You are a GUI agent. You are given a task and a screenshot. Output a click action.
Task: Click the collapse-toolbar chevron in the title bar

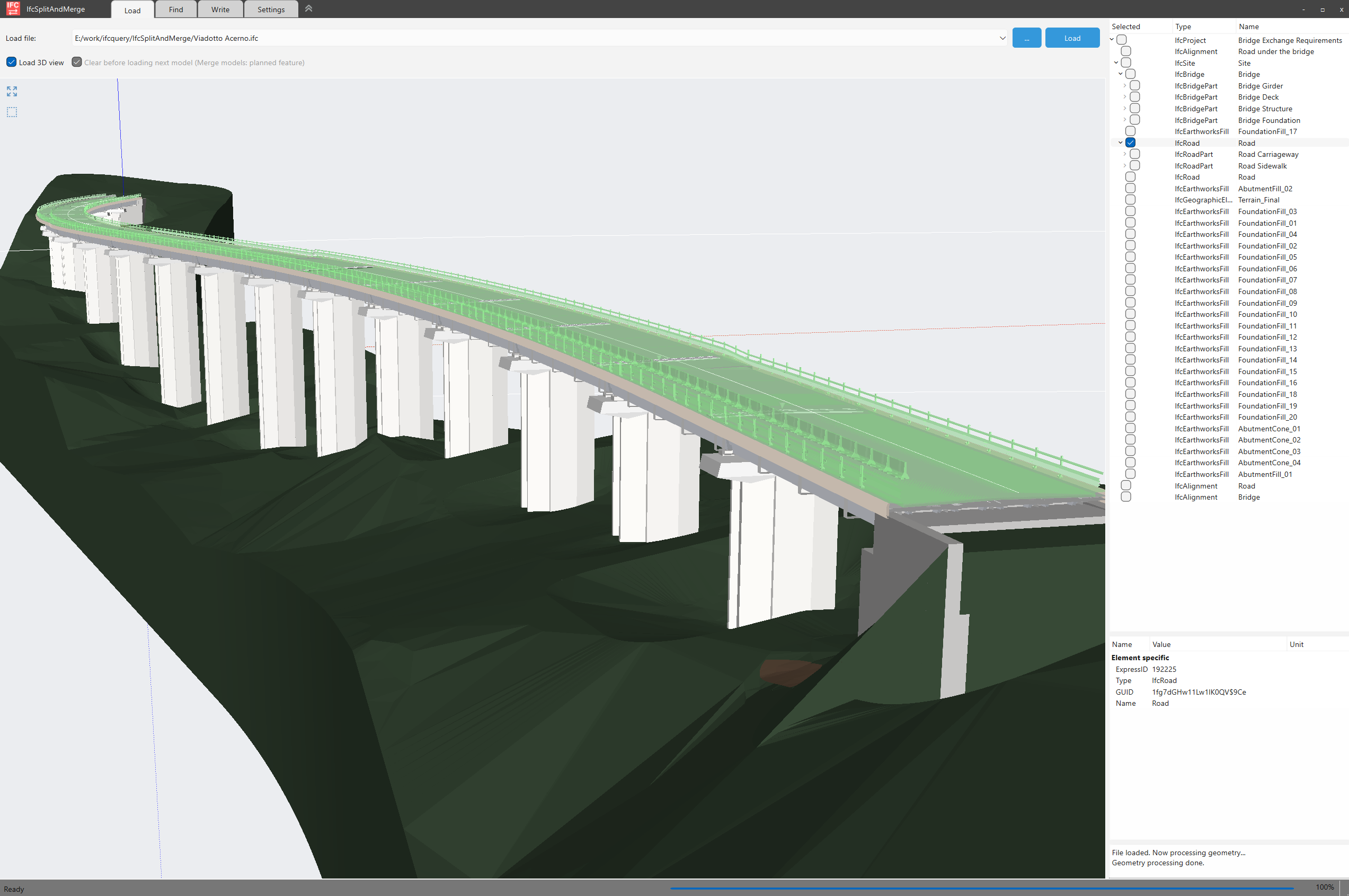(x=309, y=8)
